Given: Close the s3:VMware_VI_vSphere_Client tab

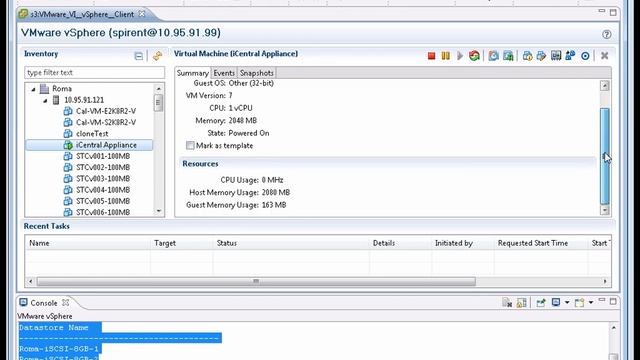Looking at the screenshot, I should [142, 13].
